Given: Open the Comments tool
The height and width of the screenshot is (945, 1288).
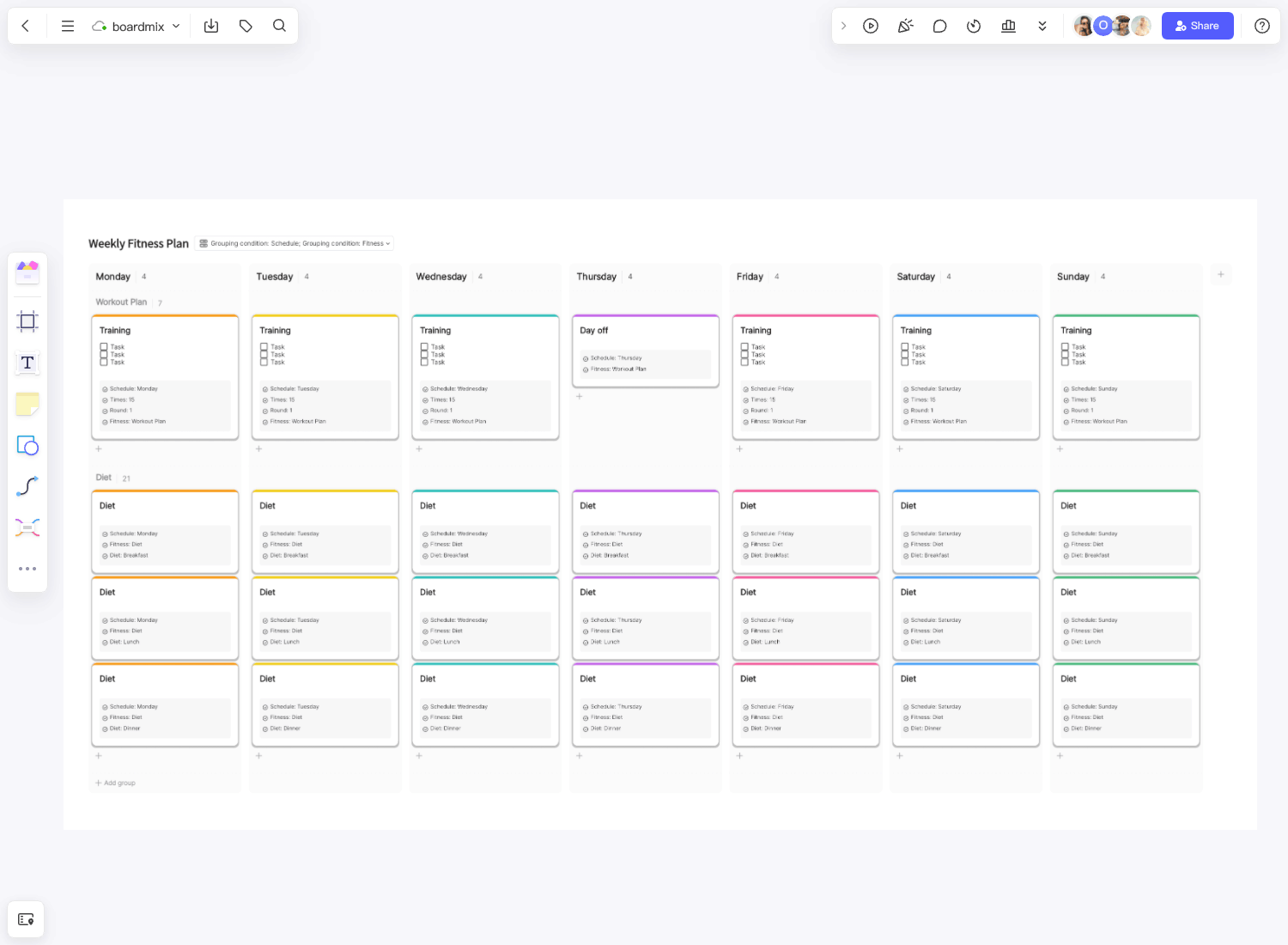Looking at the screenshot, I should (939, 26).
